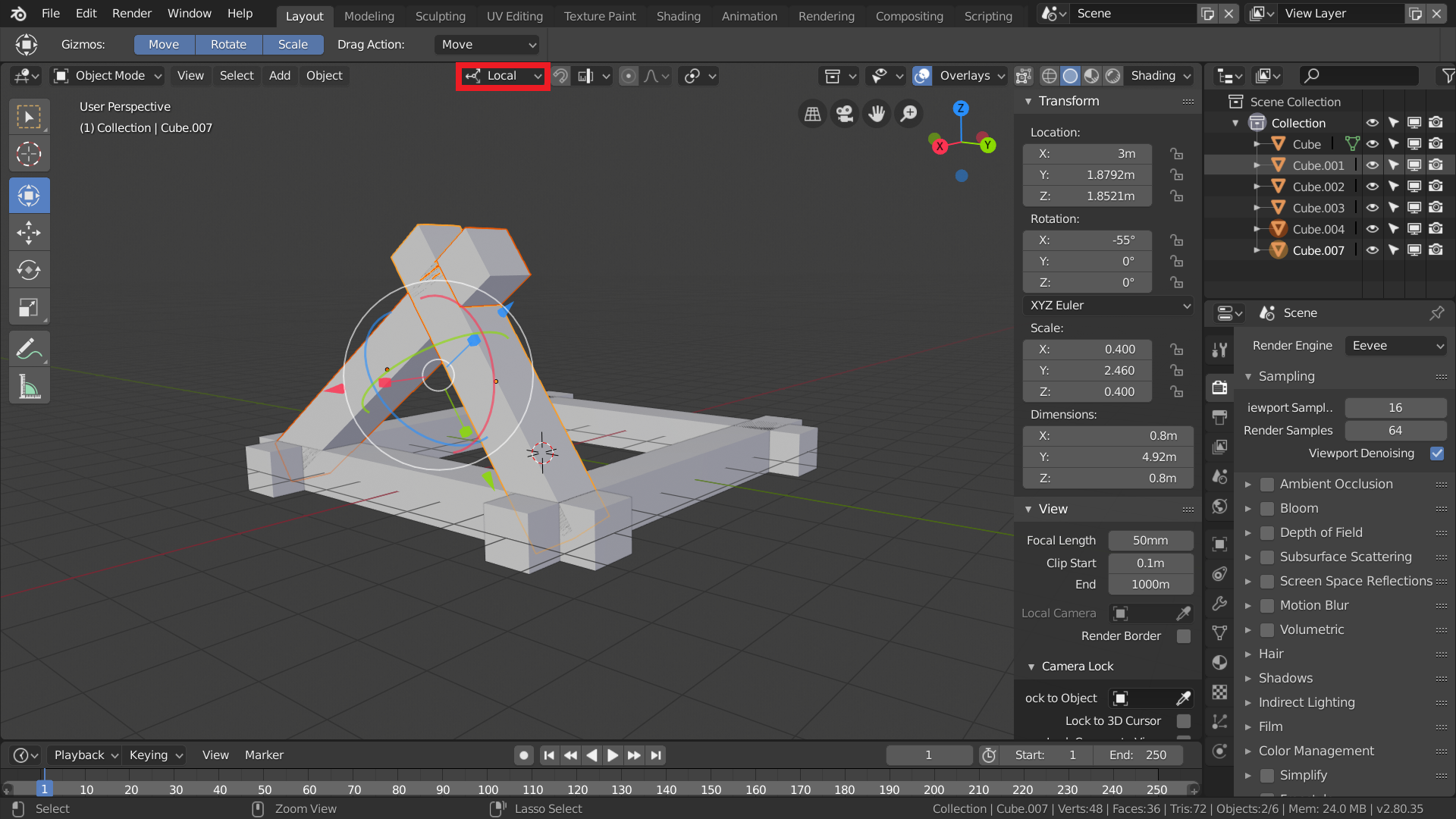This screenshot has width=1456, height=819.
Task: Open the Tool properties tab
Action: 1219,350
